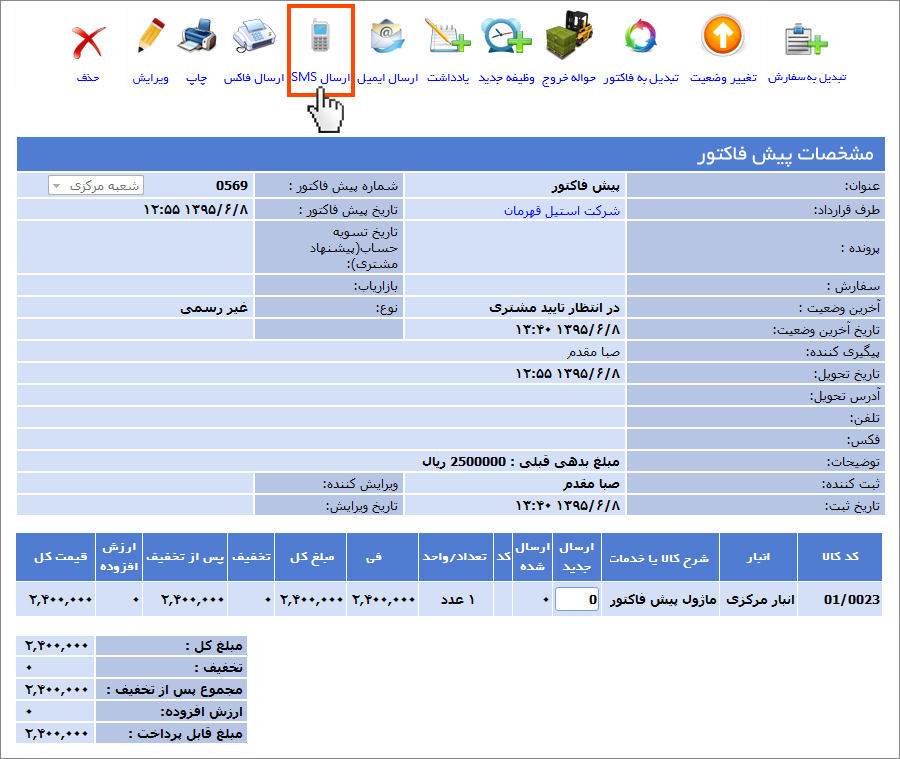Click the تغییر وضعیت link
900x759 pixels.
pyautogui.click(x=723, y=78)
